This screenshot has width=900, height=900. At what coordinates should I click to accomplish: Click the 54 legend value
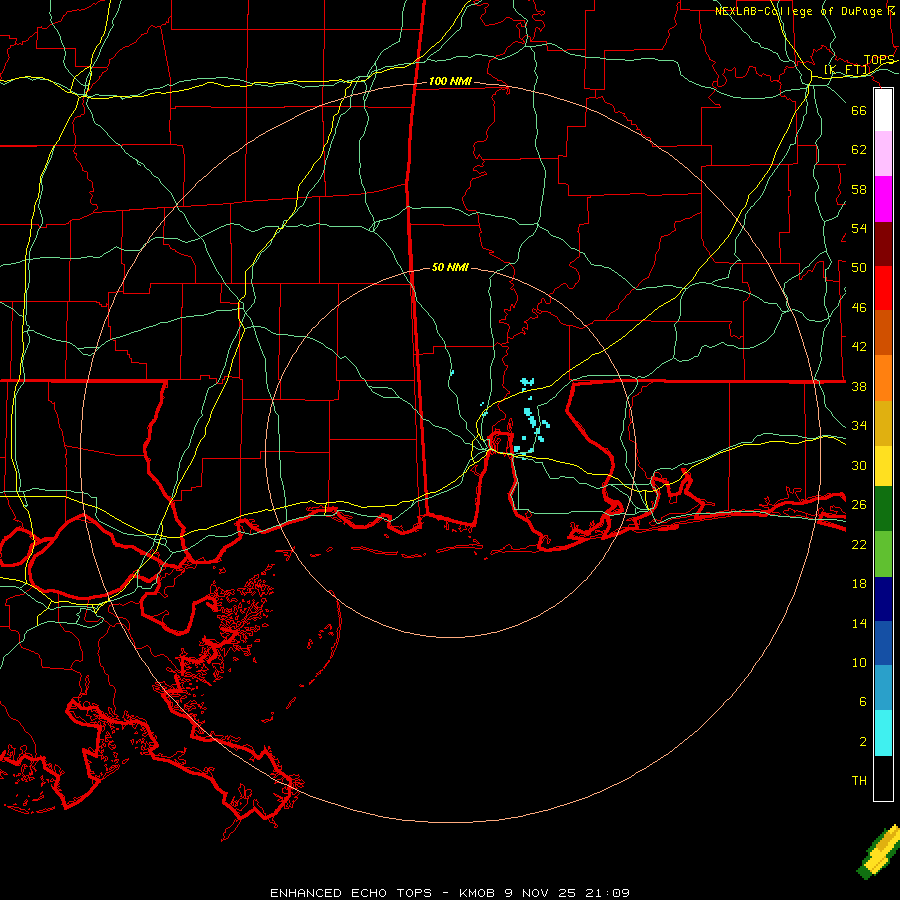point(859,228)
